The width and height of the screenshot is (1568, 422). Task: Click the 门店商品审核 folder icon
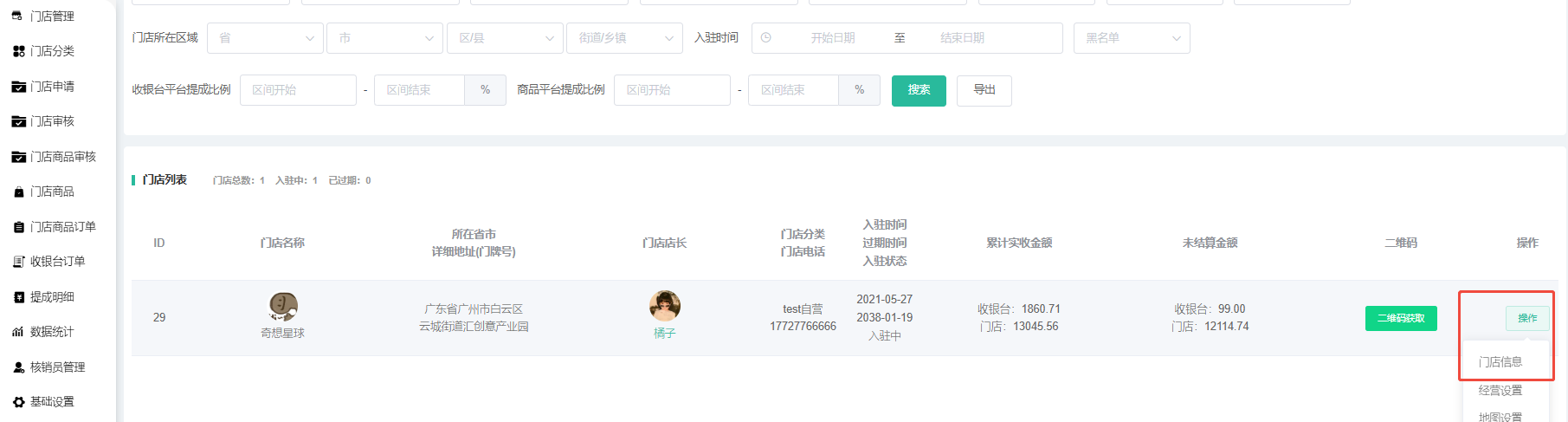coord(18,157)
